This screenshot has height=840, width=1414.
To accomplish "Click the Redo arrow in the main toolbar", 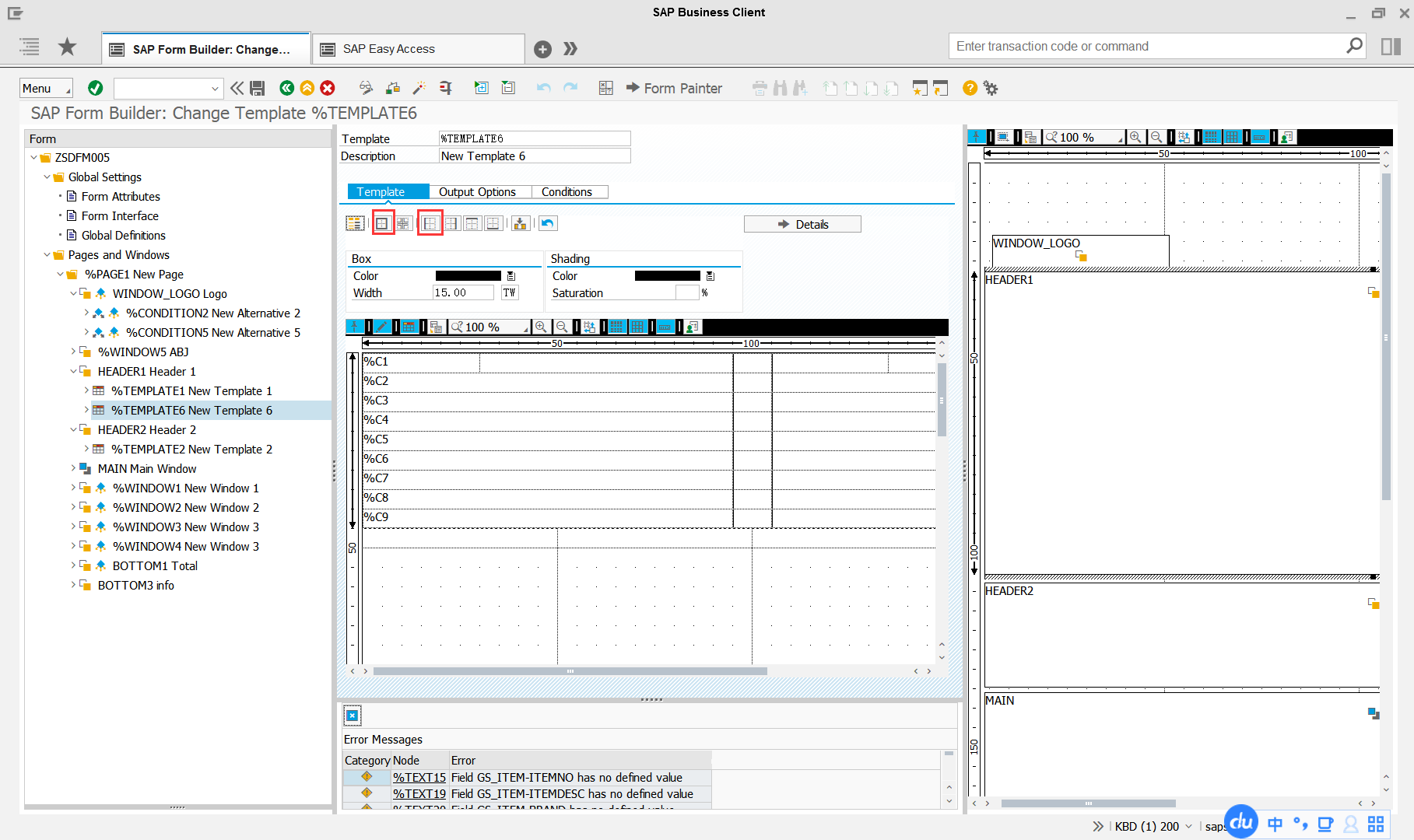I will coord(570,88).
